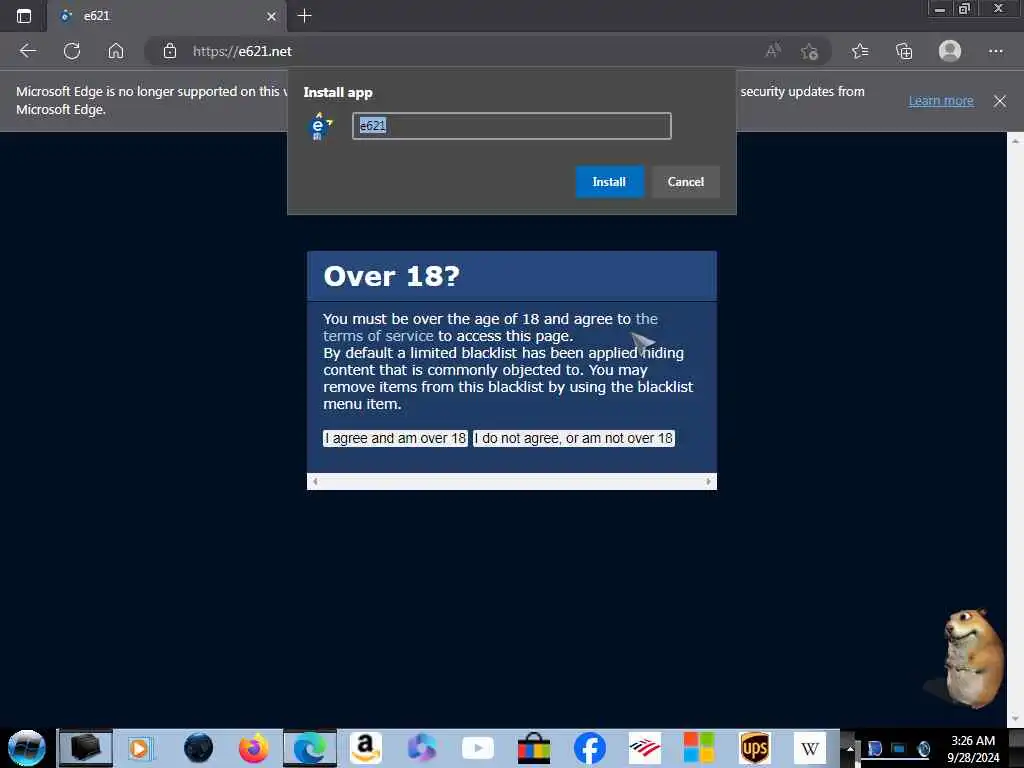
Task: Show hidden system tray icons arrow
Action: pos(850,748)
